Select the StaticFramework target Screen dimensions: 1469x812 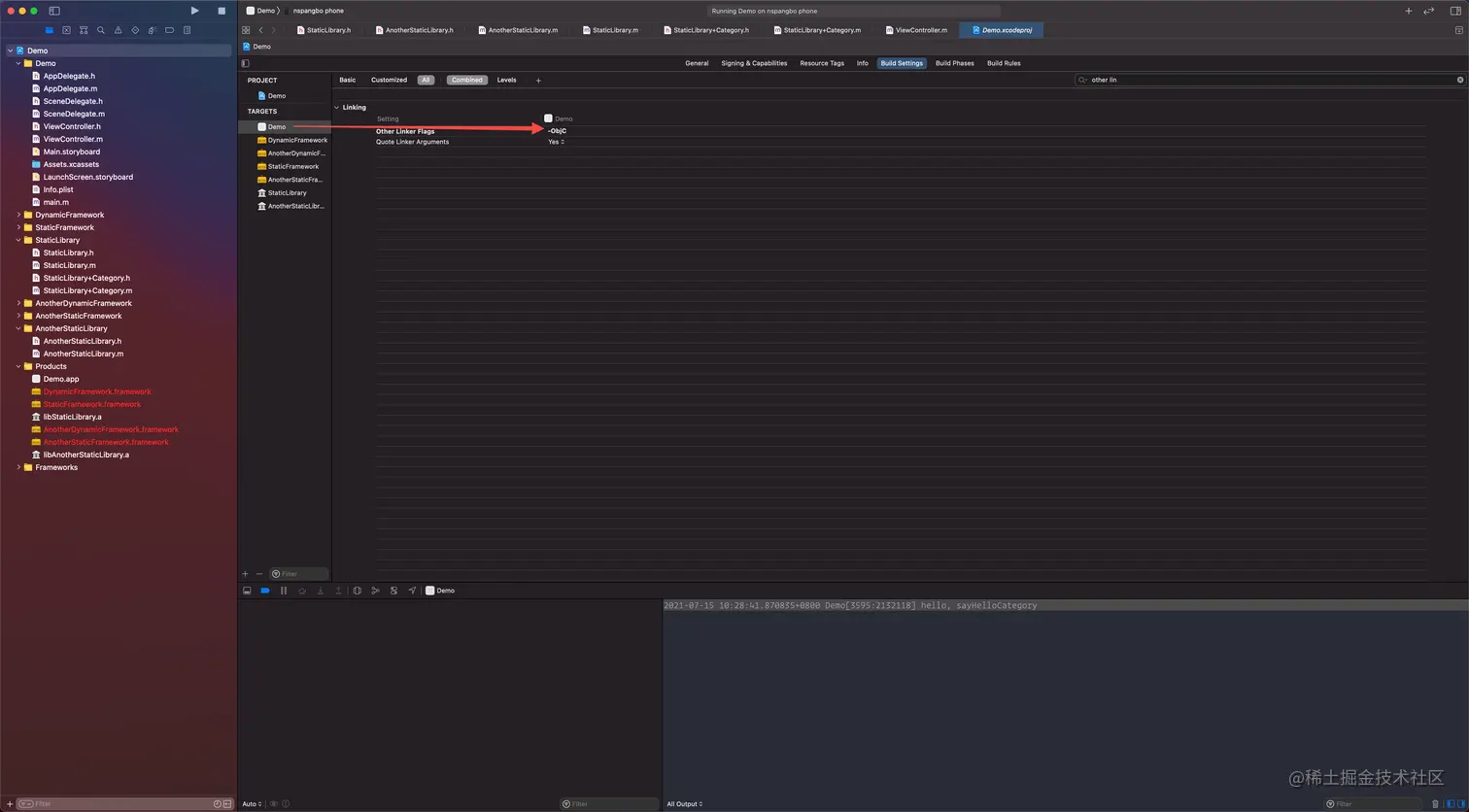tap(288, 166)
